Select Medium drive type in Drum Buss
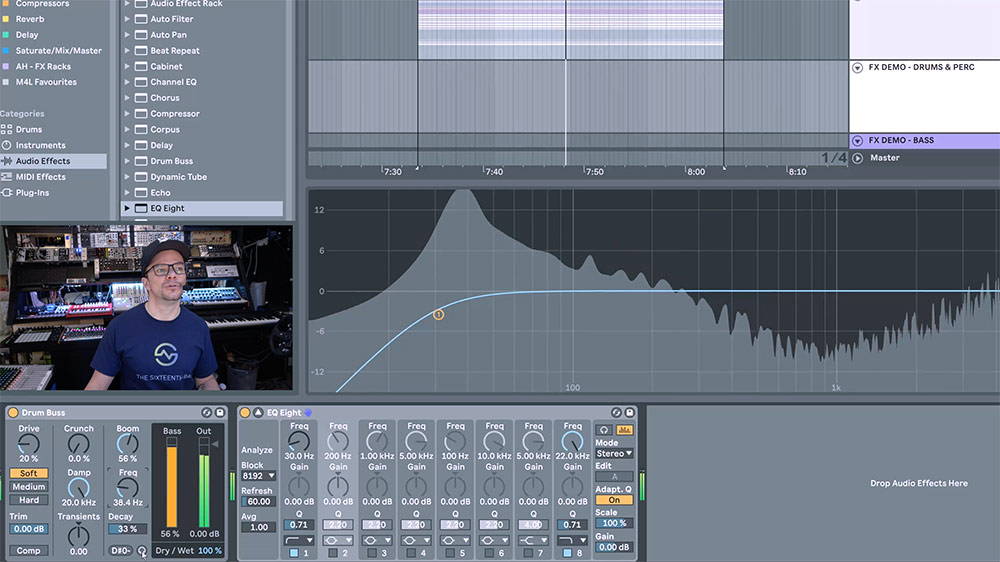Screen dimensions: 1000x562 coord(29,487)
